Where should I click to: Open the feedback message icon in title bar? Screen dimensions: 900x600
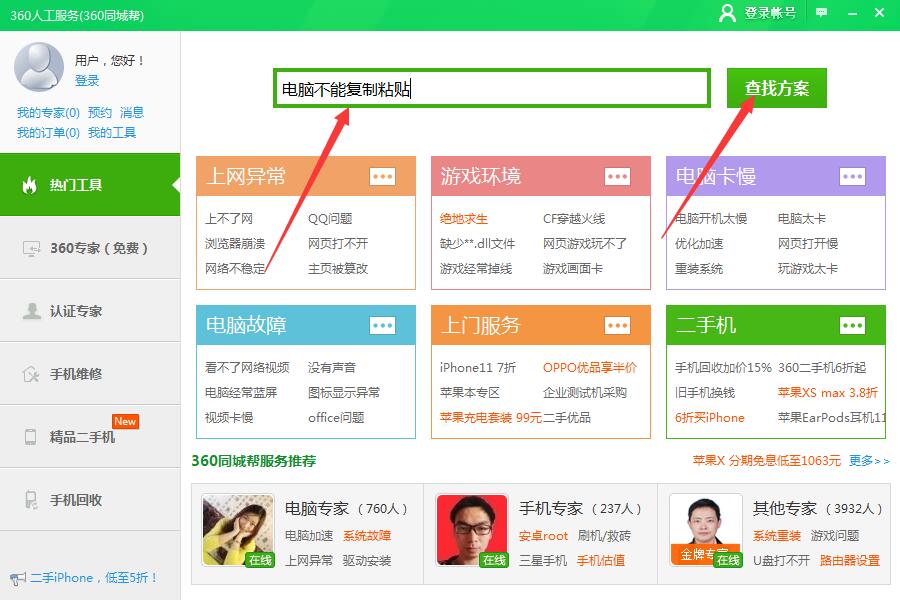point(822,13)
